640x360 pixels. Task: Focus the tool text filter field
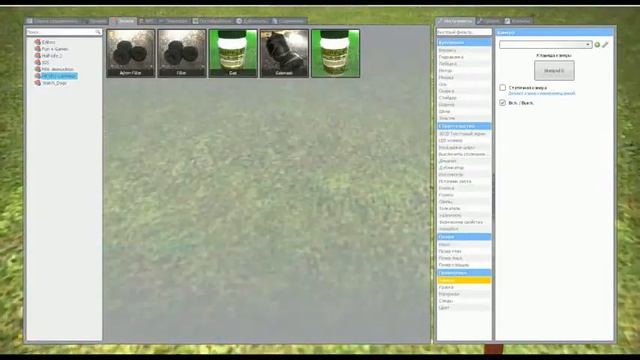(x=464, y=32)
